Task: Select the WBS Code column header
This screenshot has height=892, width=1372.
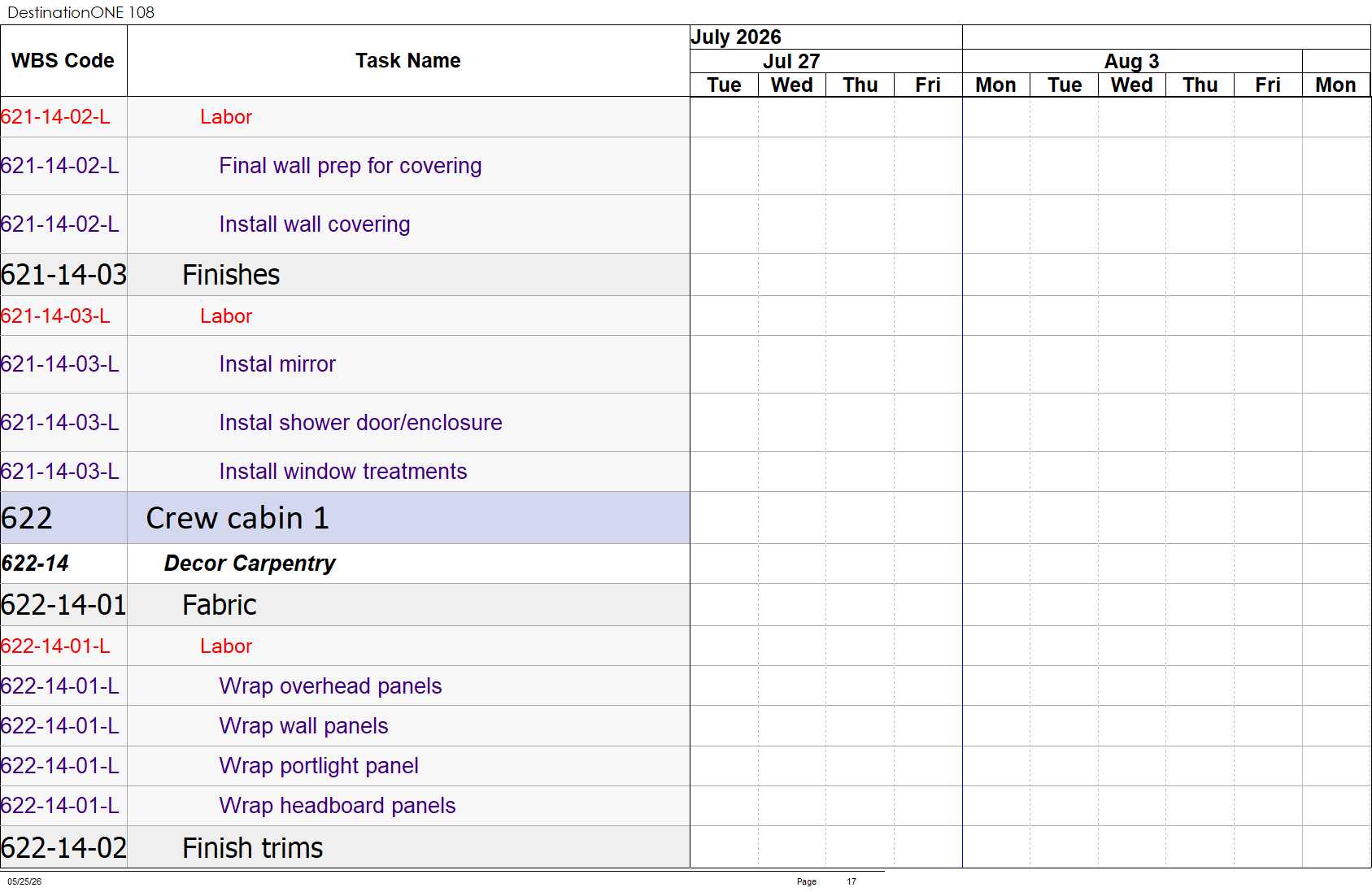Action: click(63, 61)
